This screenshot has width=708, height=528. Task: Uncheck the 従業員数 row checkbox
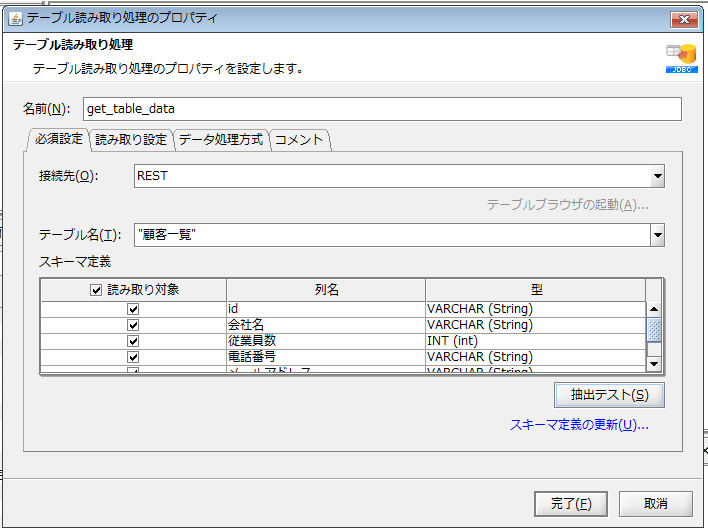[x=133, y=341]
